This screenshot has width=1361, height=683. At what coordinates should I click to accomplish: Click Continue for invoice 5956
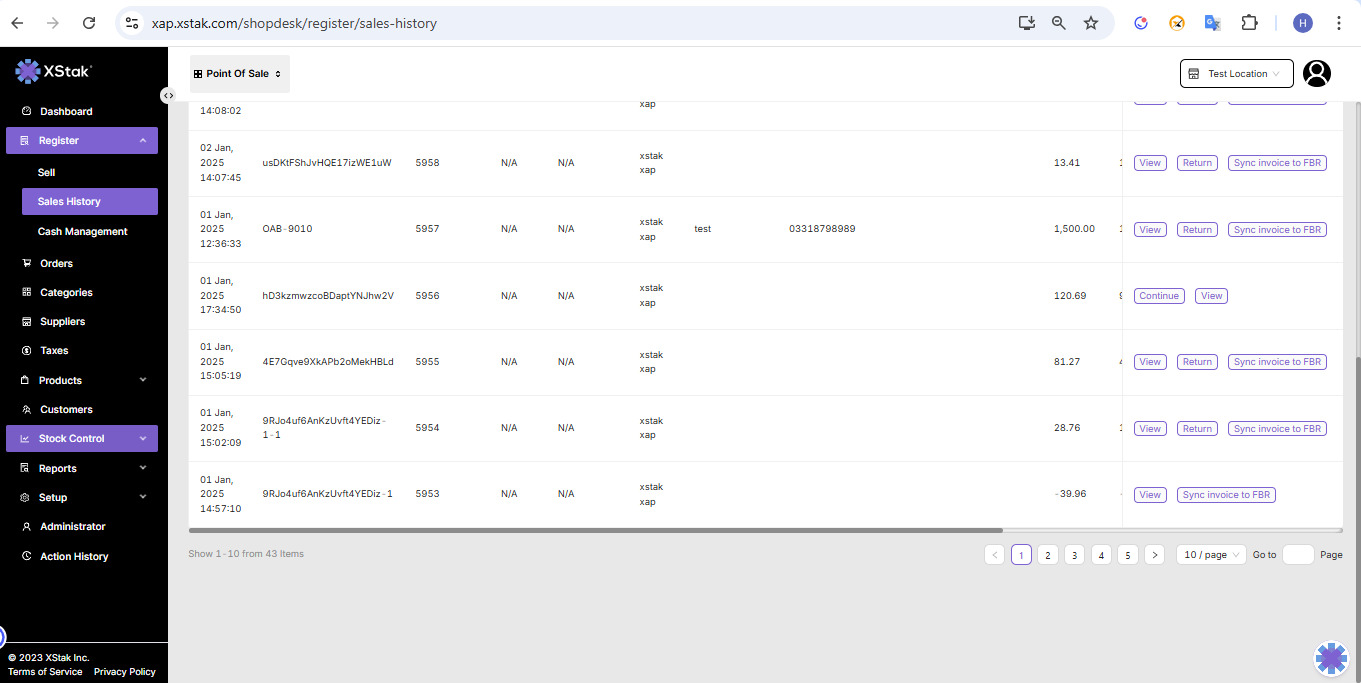tap(1159, 296)
